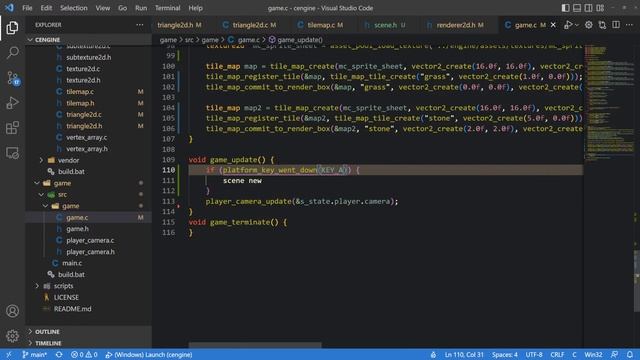Toggle secondary side bar layout icon
The width and height of the screenshot is (640, 360).
588,8
